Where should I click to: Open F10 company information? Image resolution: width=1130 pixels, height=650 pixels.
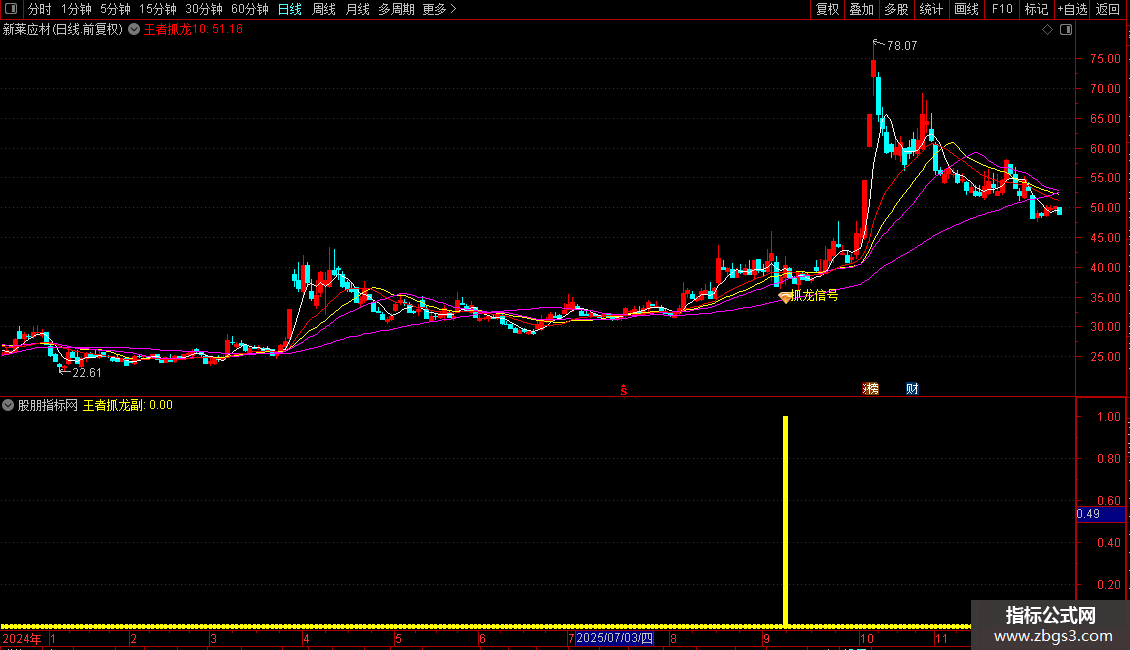(x=1002, y=9)
